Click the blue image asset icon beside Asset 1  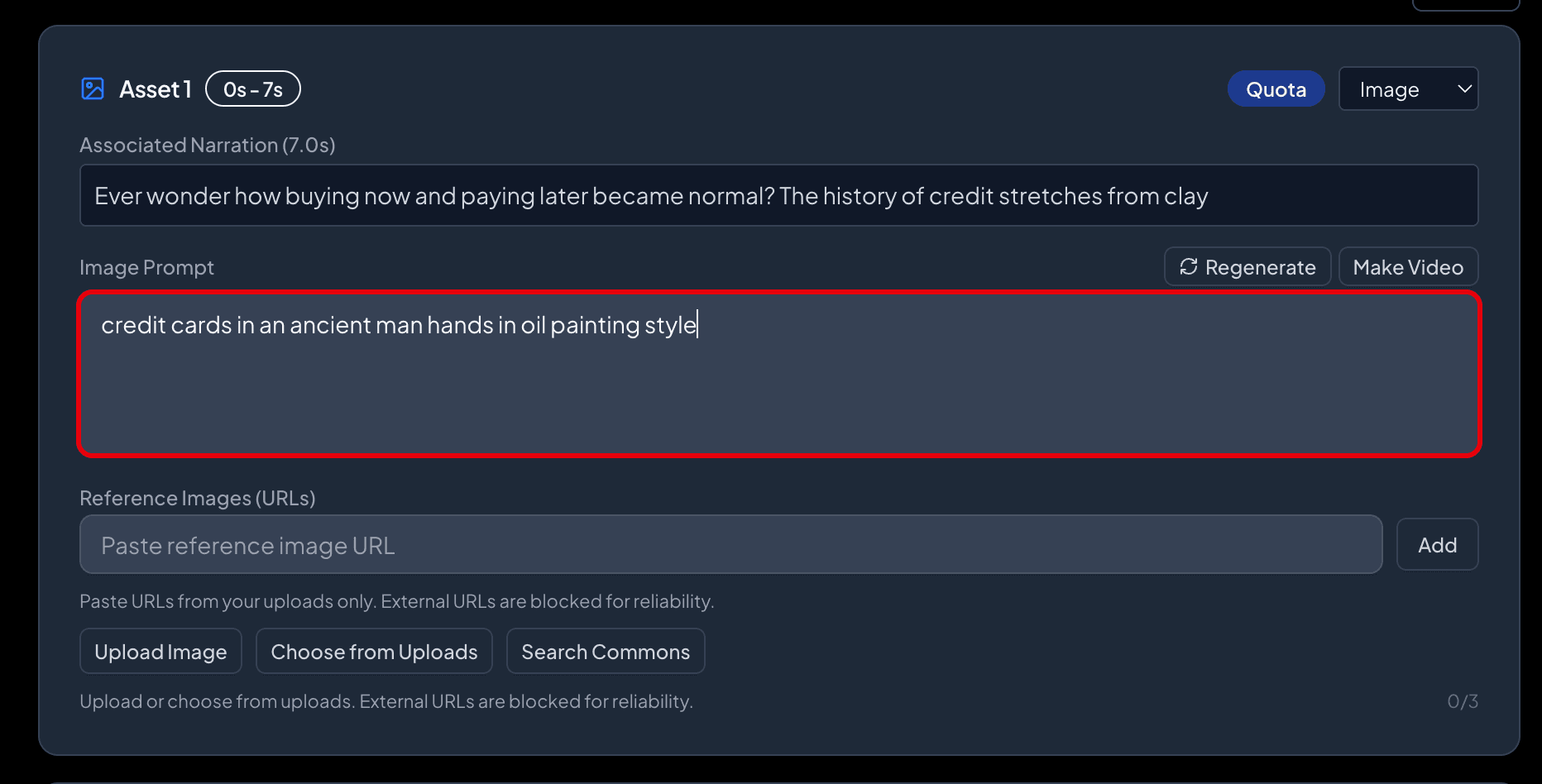click(x=92, y=88)
